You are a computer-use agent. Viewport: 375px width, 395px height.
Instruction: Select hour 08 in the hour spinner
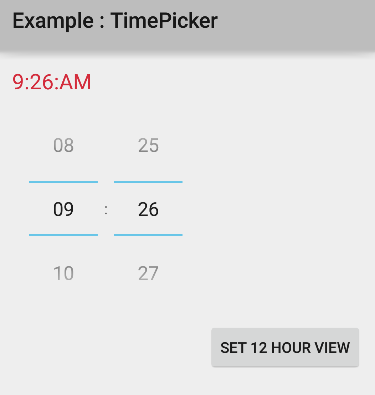(63, 146)
